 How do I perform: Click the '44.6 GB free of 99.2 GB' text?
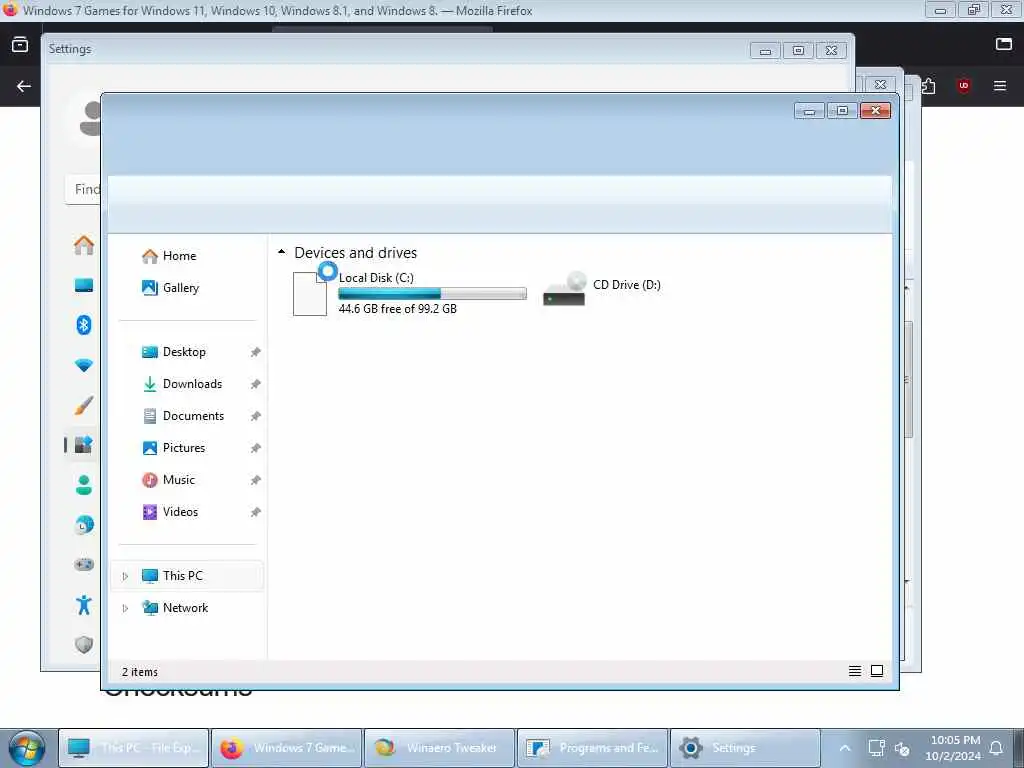point(398,309)
